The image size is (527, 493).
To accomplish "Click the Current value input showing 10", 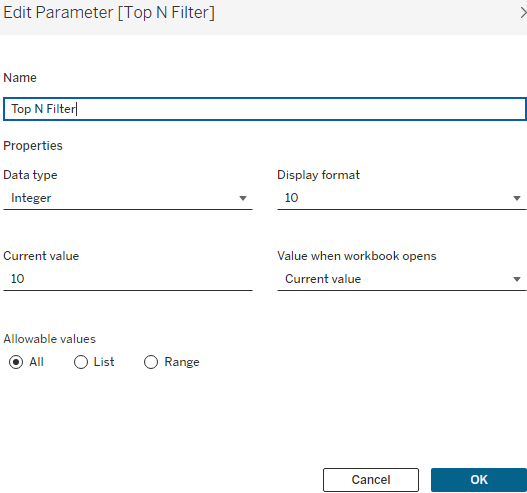I will tap(128, 279).
